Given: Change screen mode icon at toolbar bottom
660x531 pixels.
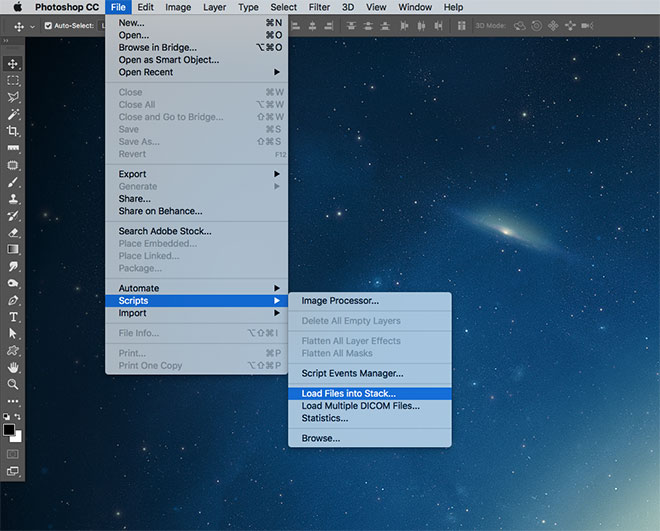Looking at the screenshot, I should coord(13,471).
